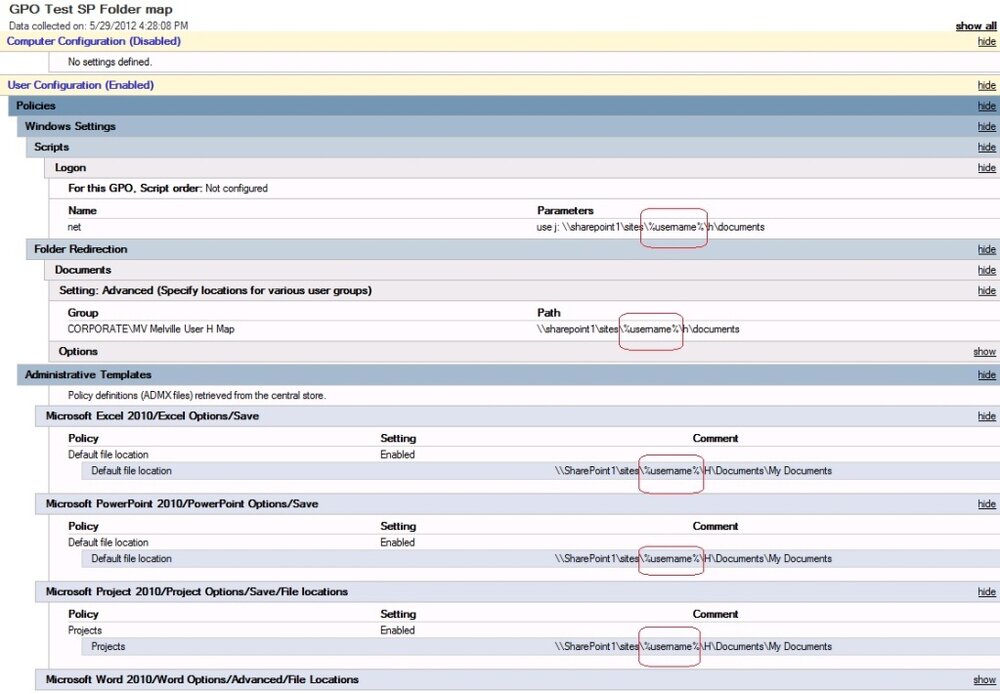
Task: Hide the Logon scripts section
Action: point(987,167)
